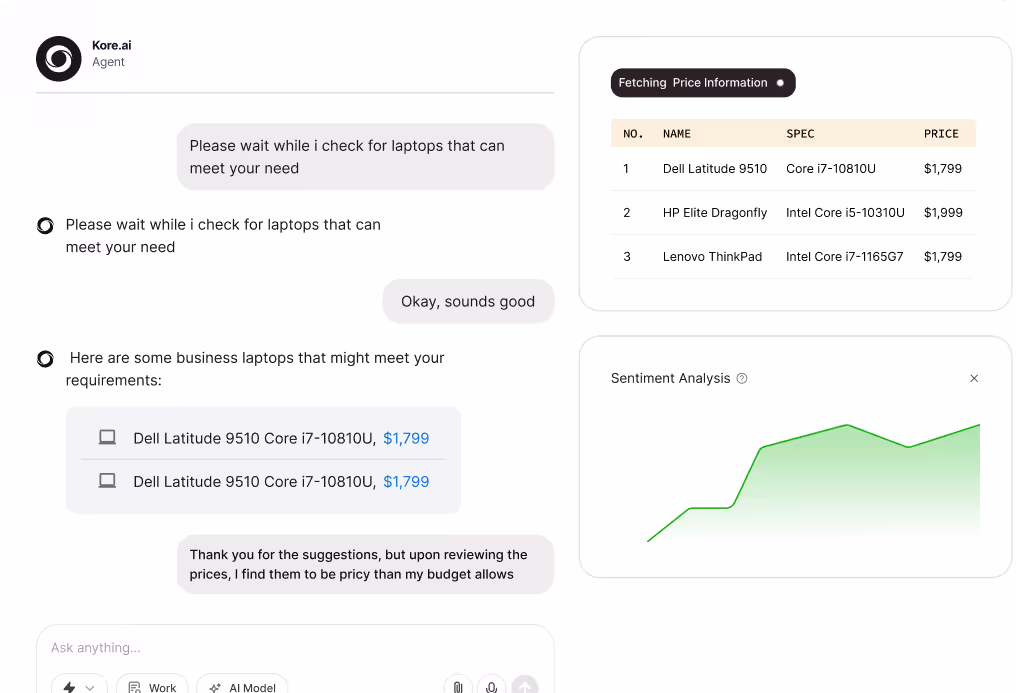Viewport: 1016px width, 693px height.
Task: Click the $1,799 price in Lenovo ThinkPad row
Action: 943,256
